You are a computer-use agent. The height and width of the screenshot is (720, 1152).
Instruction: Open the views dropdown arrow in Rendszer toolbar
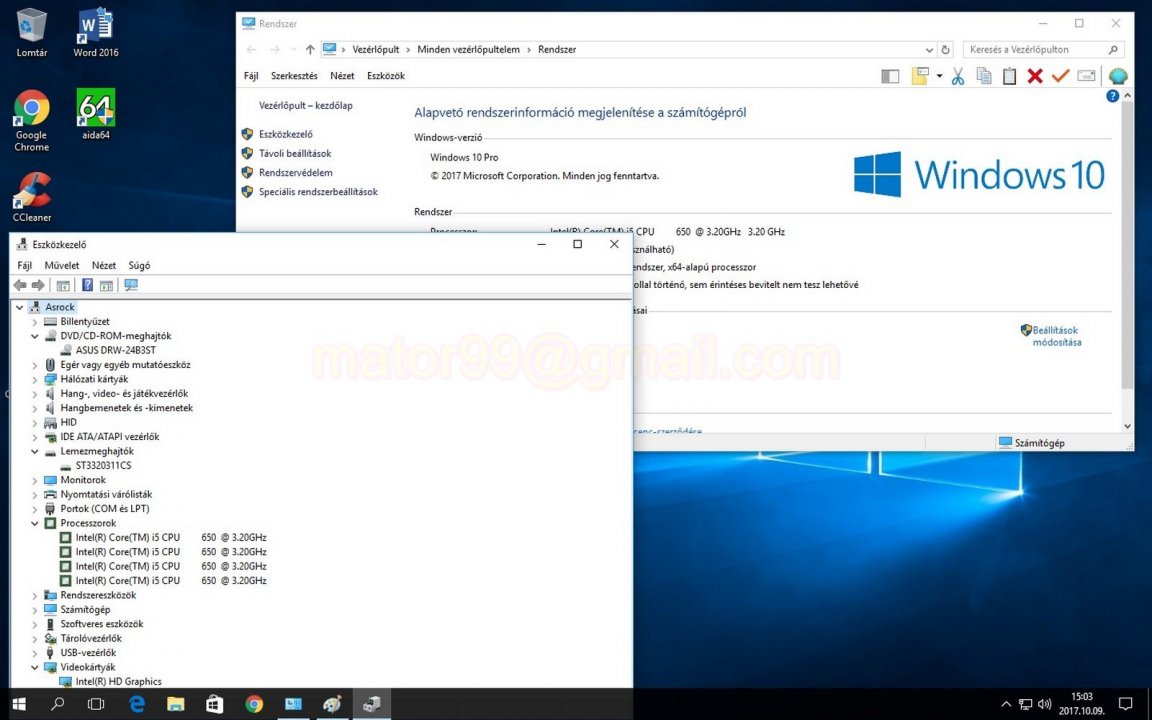pyautogui.click(x=939, y=76)
